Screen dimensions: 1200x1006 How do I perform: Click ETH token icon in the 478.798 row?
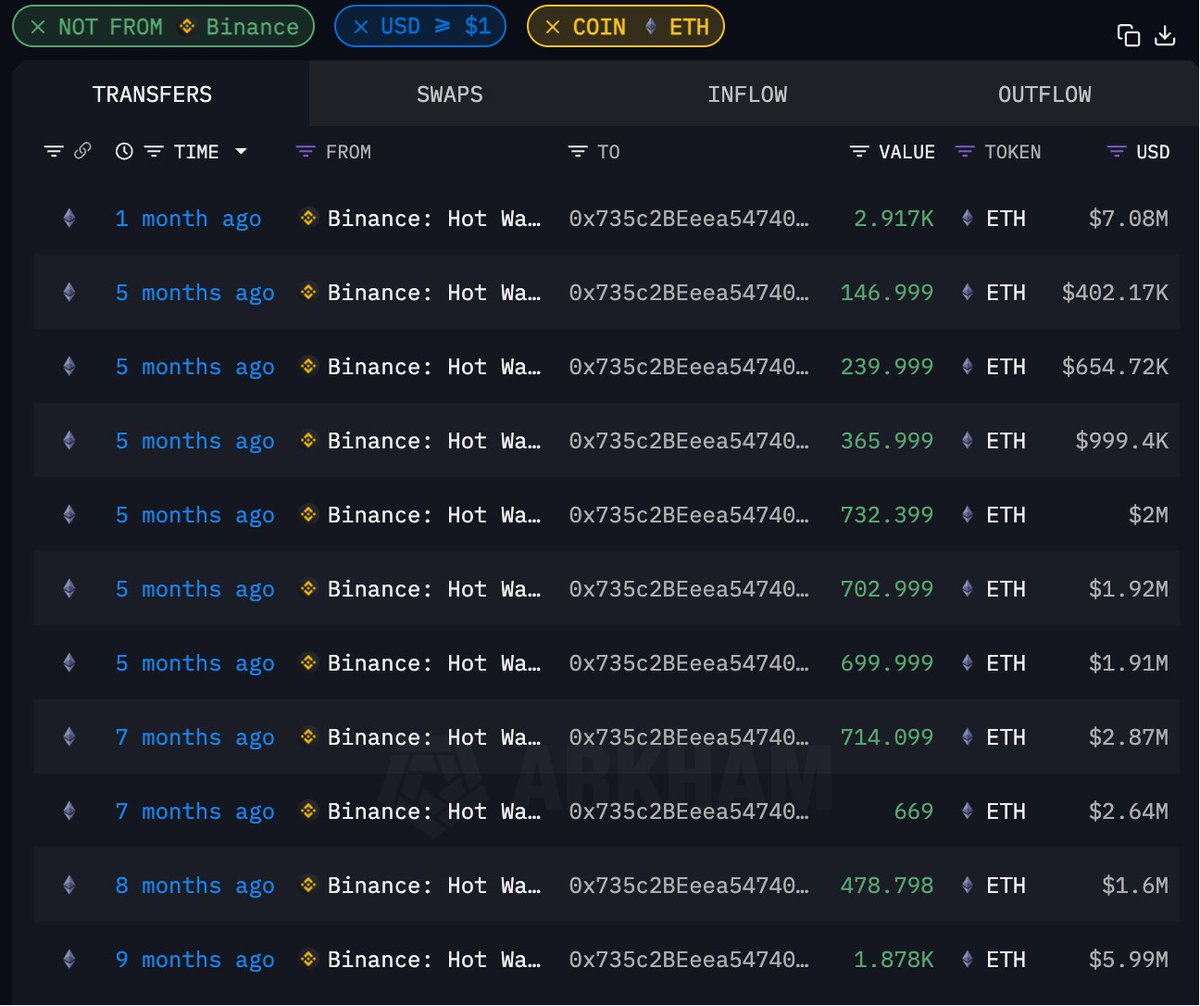pos(967,884)
